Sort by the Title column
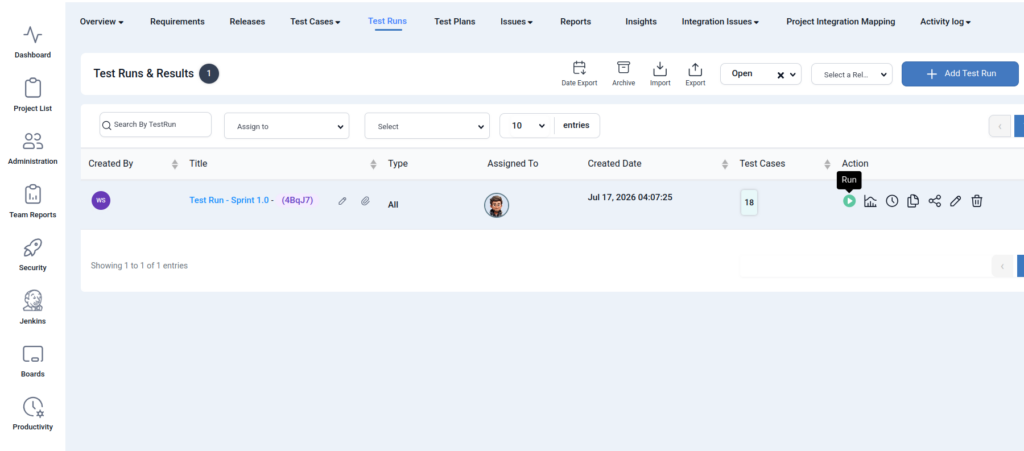The image size is (1024, 451). click(374, 164)
